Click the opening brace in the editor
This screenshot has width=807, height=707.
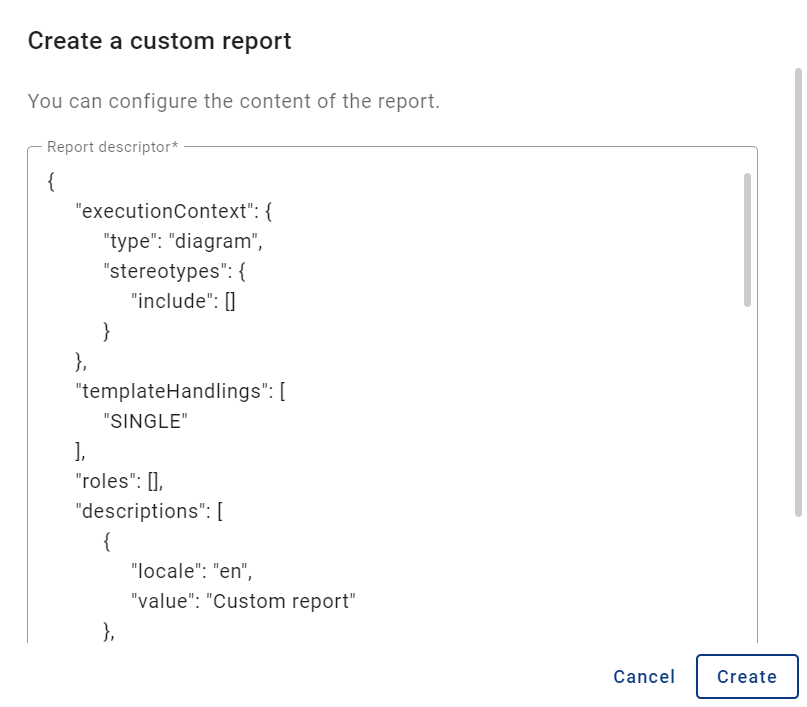(x=50, y=180)
